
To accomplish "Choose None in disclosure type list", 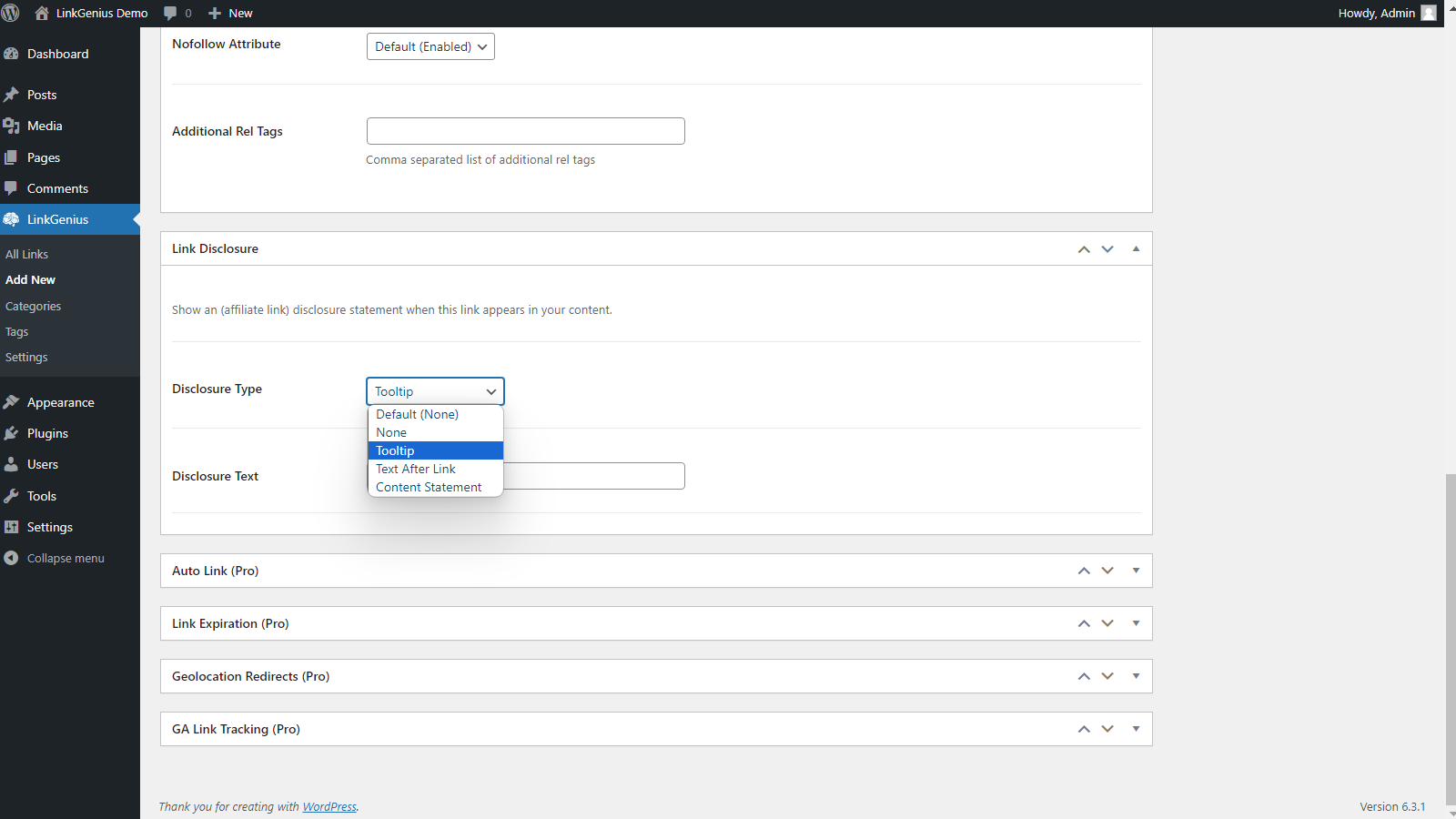I will [x=435, y=432].
